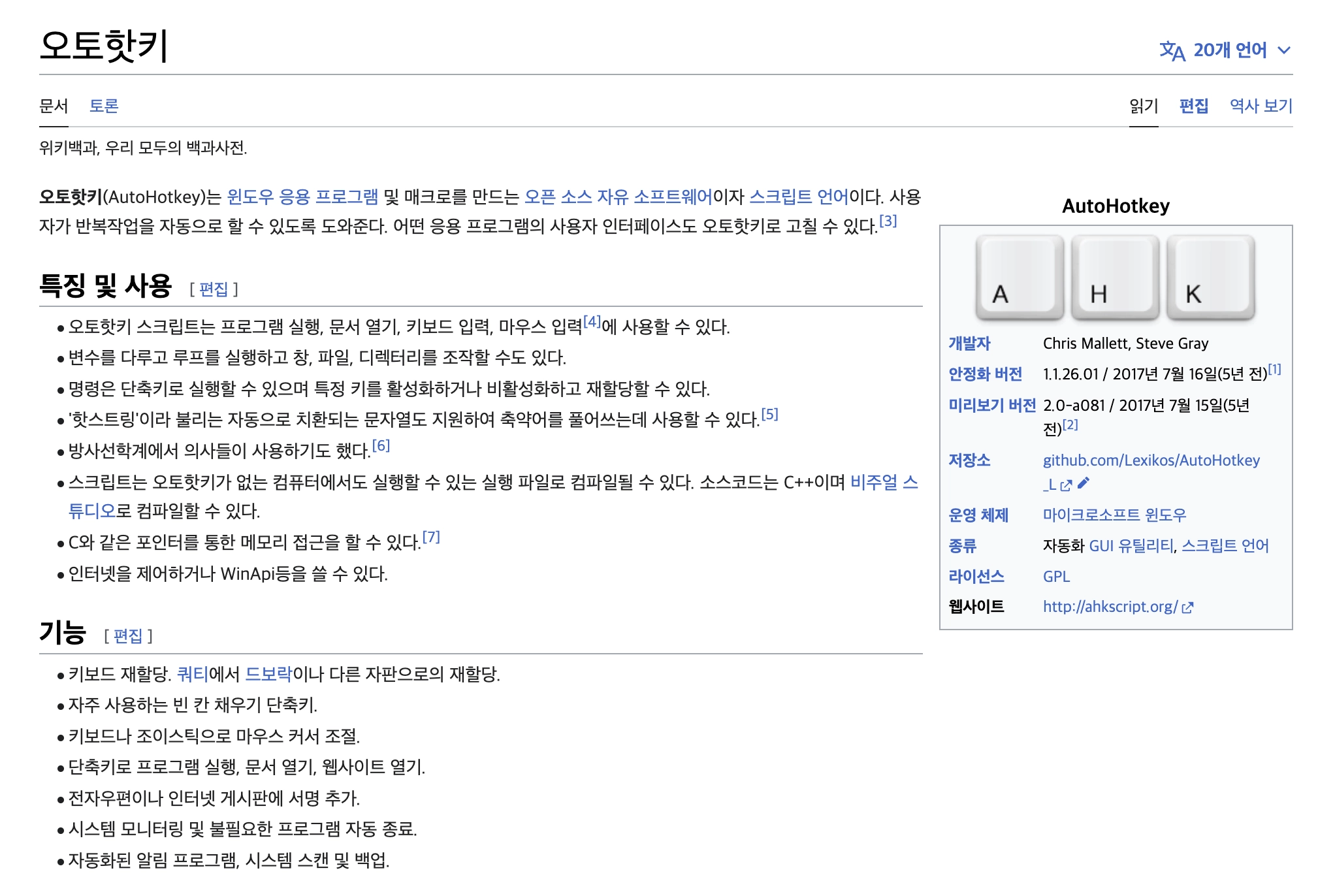This screenshot has width=1318, height=896.
Task: Click the language translation icon
Action: [1172, 51]
